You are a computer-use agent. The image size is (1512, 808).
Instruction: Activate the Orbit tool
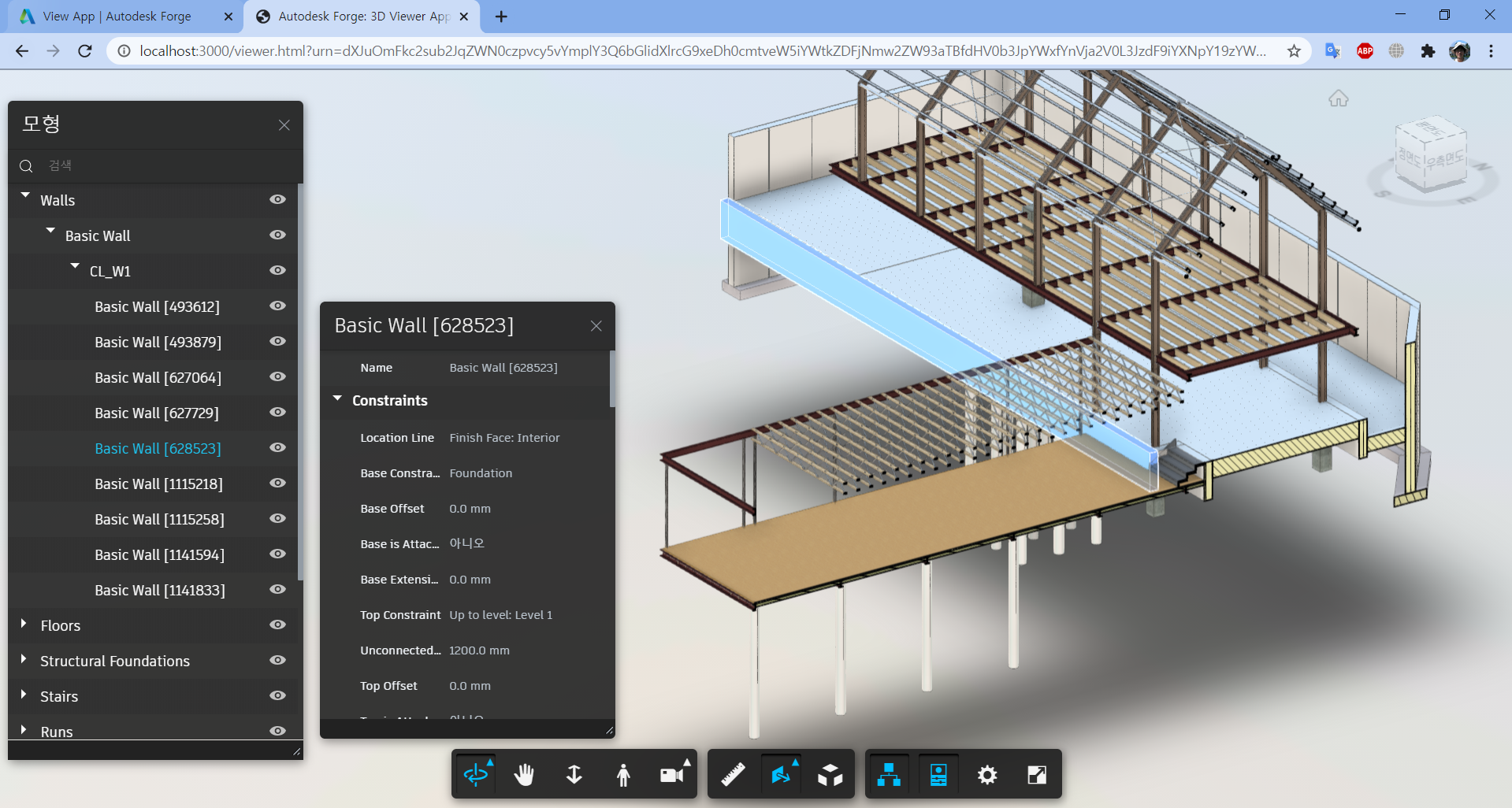point(476,774)
